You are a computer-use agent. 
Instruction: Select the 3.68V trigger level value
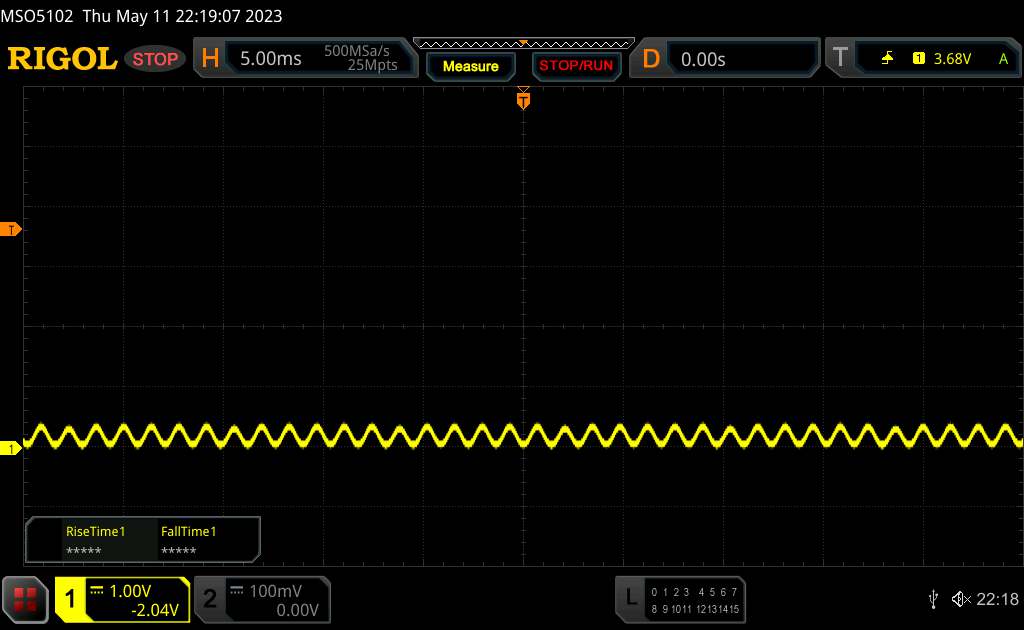pyautogui.click(x=952, y=59)
